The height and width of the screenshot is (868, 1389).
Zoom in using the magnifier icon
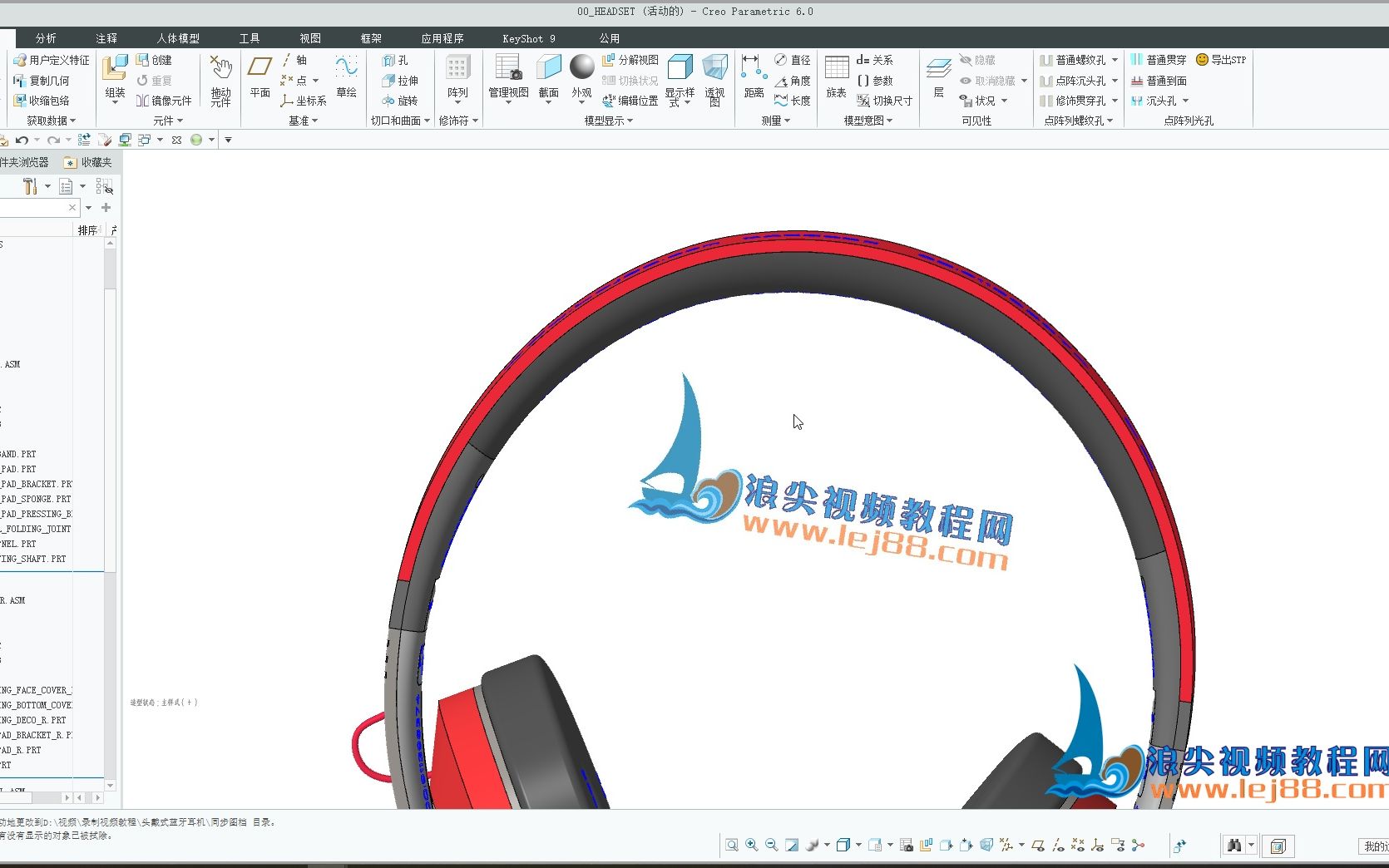pos(751,845)
